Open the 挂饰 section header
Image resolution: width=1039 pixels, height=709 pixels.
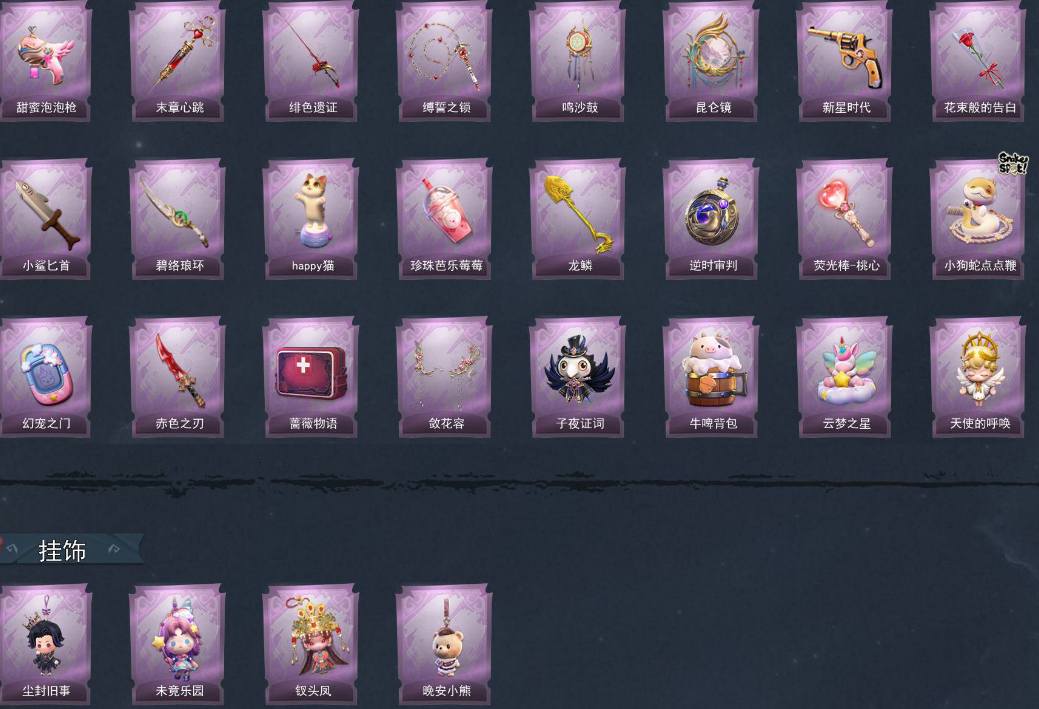[62, 551]
